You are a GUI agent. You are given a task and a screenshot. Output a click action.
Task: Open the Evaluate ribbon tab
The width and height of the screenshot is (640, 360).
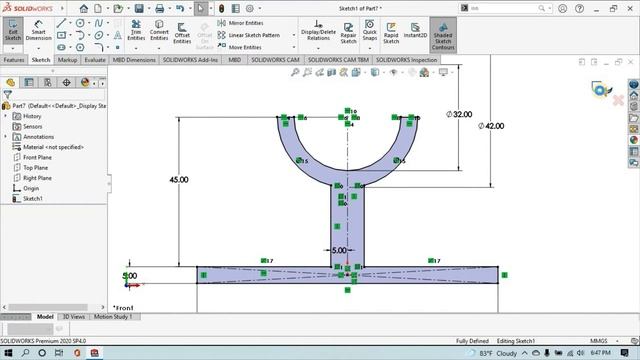point(95,60)
